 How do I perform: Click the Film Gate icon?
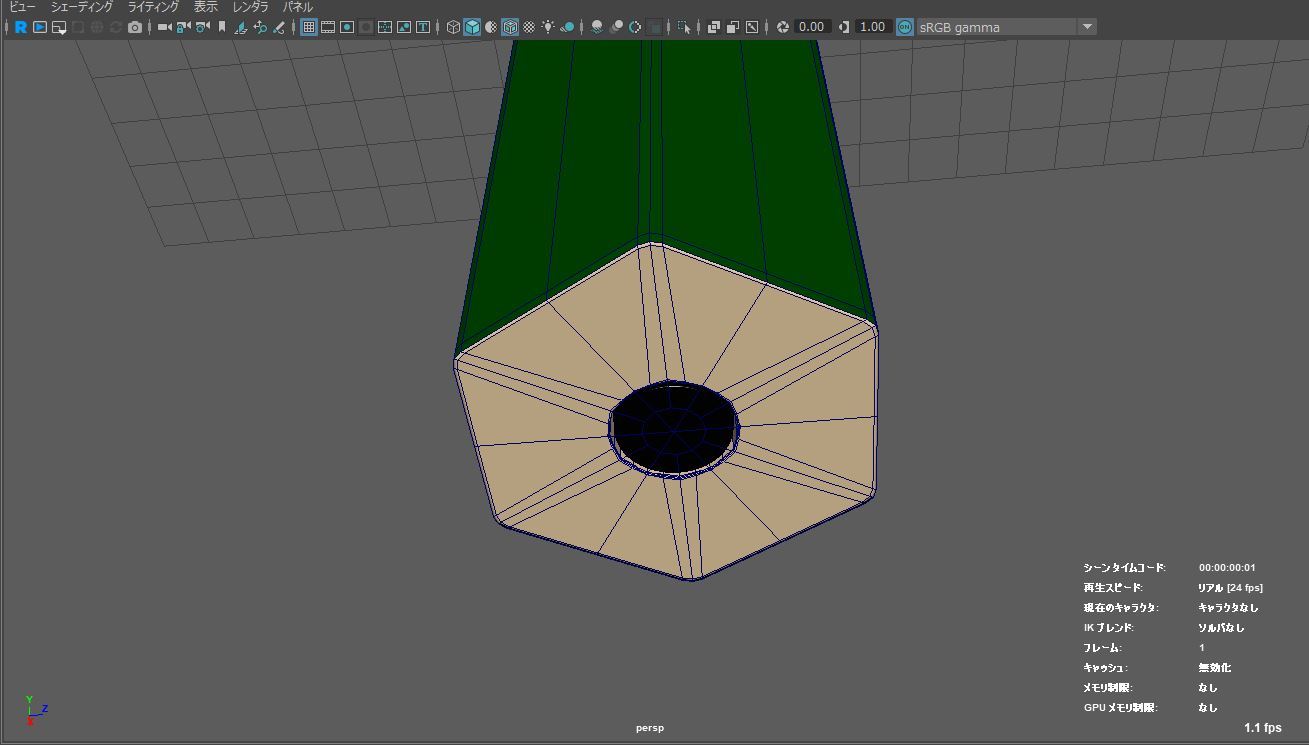coord(328,27)
